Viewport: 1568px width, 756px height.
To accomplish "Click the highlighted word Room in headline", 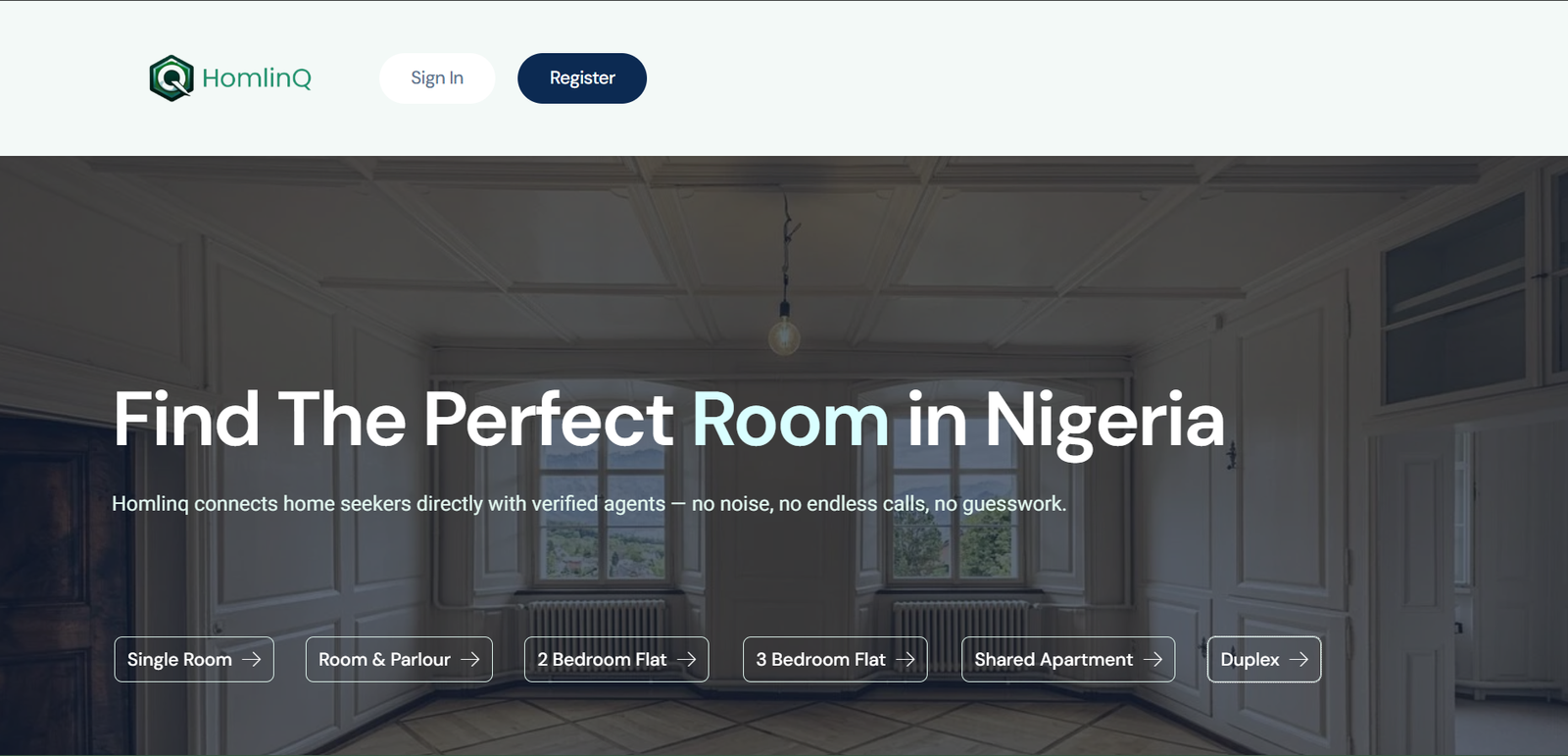I will [x=791, y=421].
